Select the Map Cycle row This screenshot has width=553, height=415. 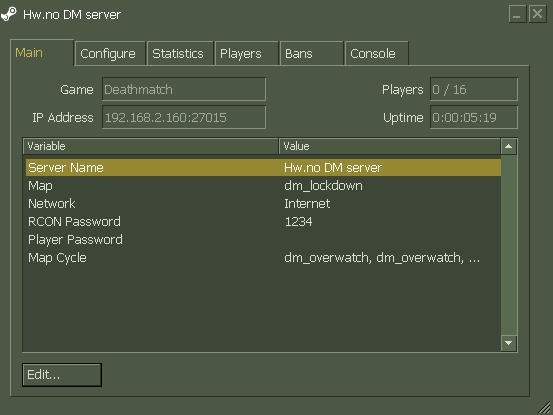click(x=263, y=258)
